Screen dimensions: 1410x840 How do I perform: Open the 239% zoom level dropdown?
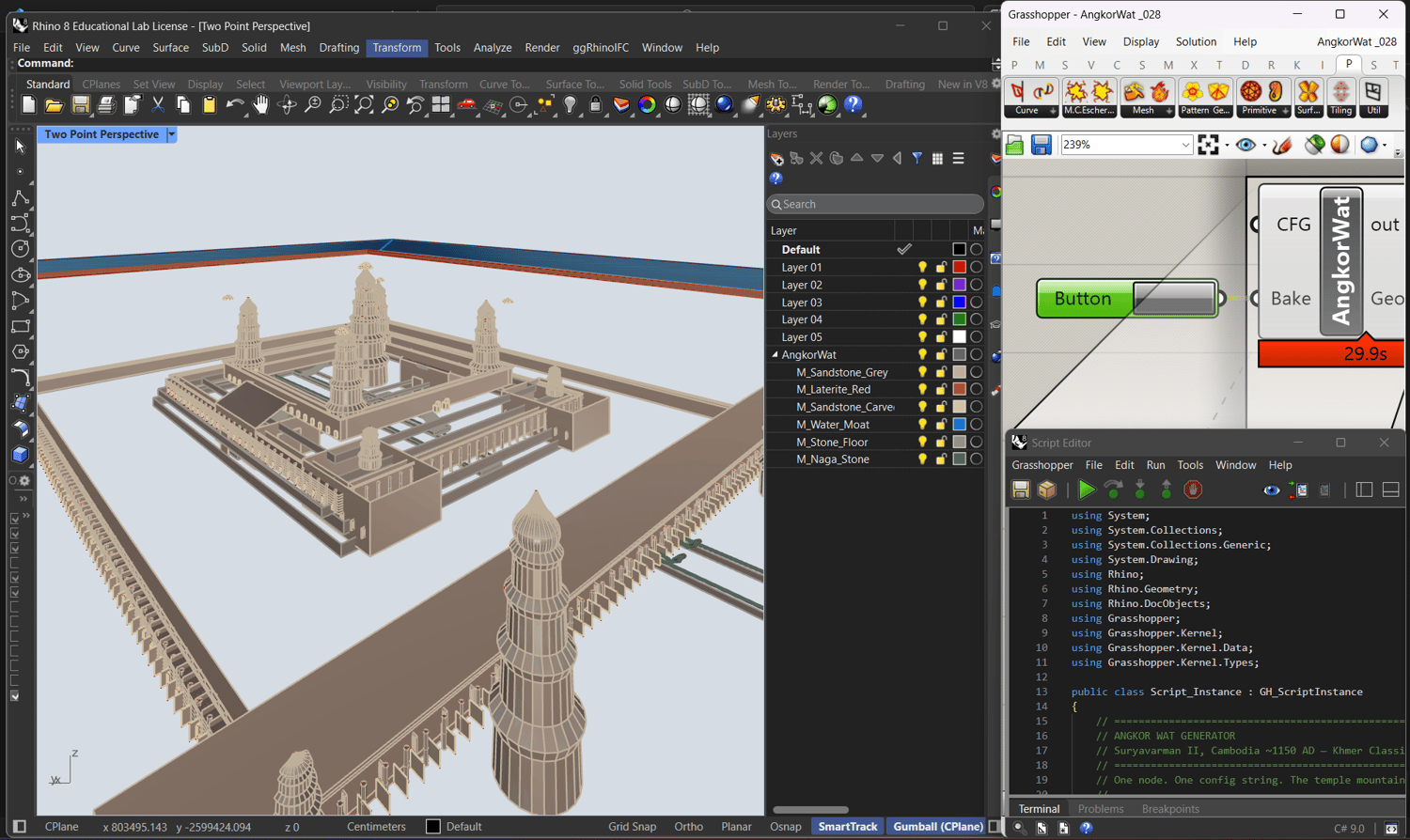[1185, 145]
